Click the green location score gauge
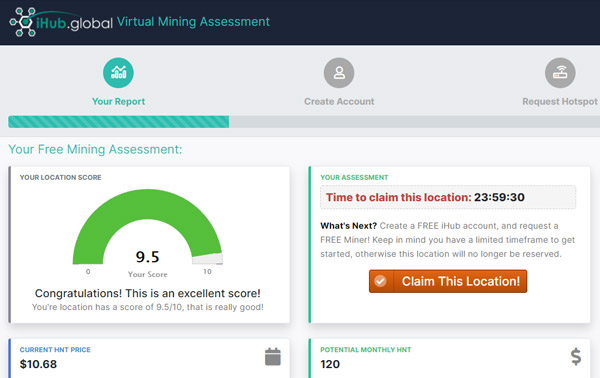600x378 pixels. pyautogui.click(x=147, y=226)
